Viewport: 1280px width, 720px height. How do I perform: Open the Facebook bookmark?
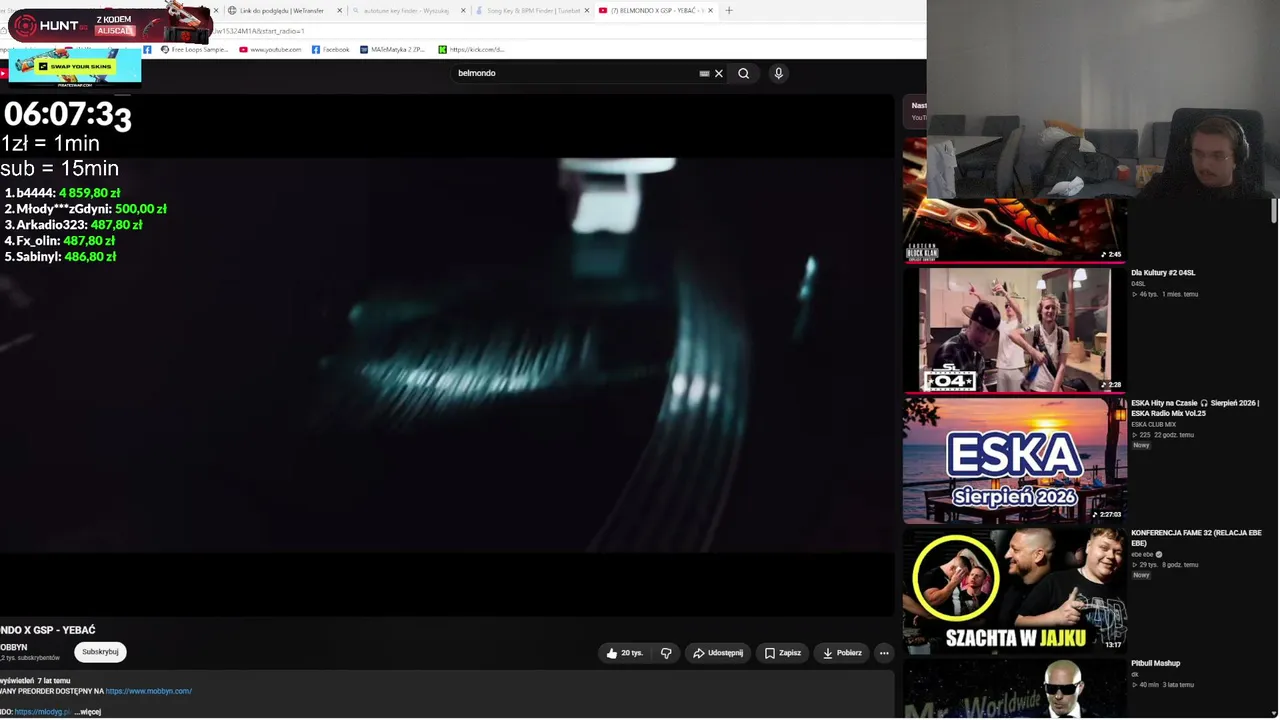[x=331, y=49]
